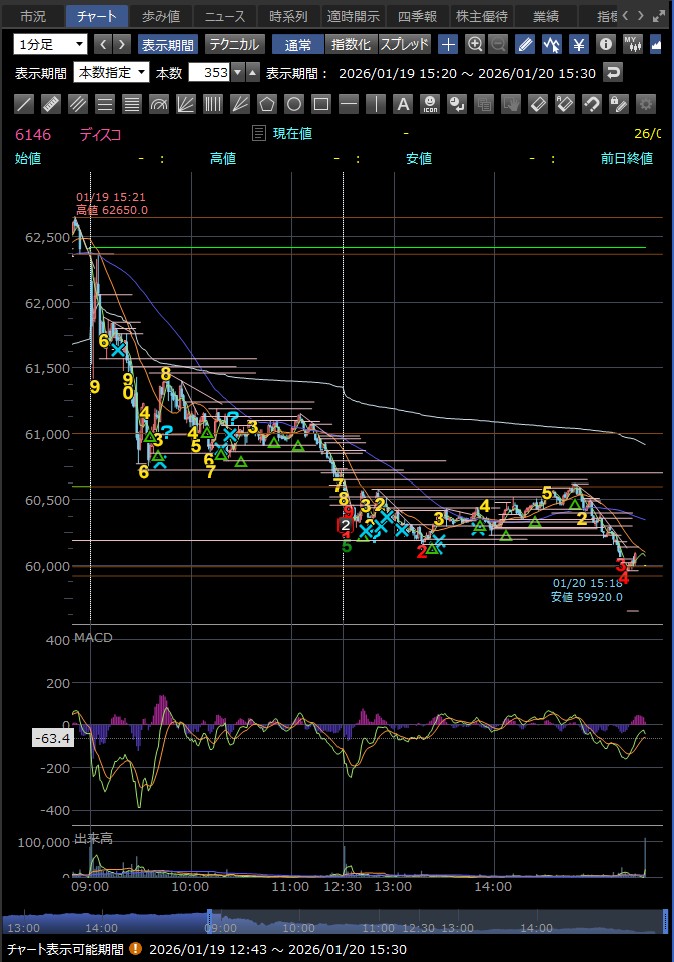This screenshot has height=962, width=674.
Task: Open the 1分足 timeframe dropdown
Action: pyautogui.click(x=50, y=44)
